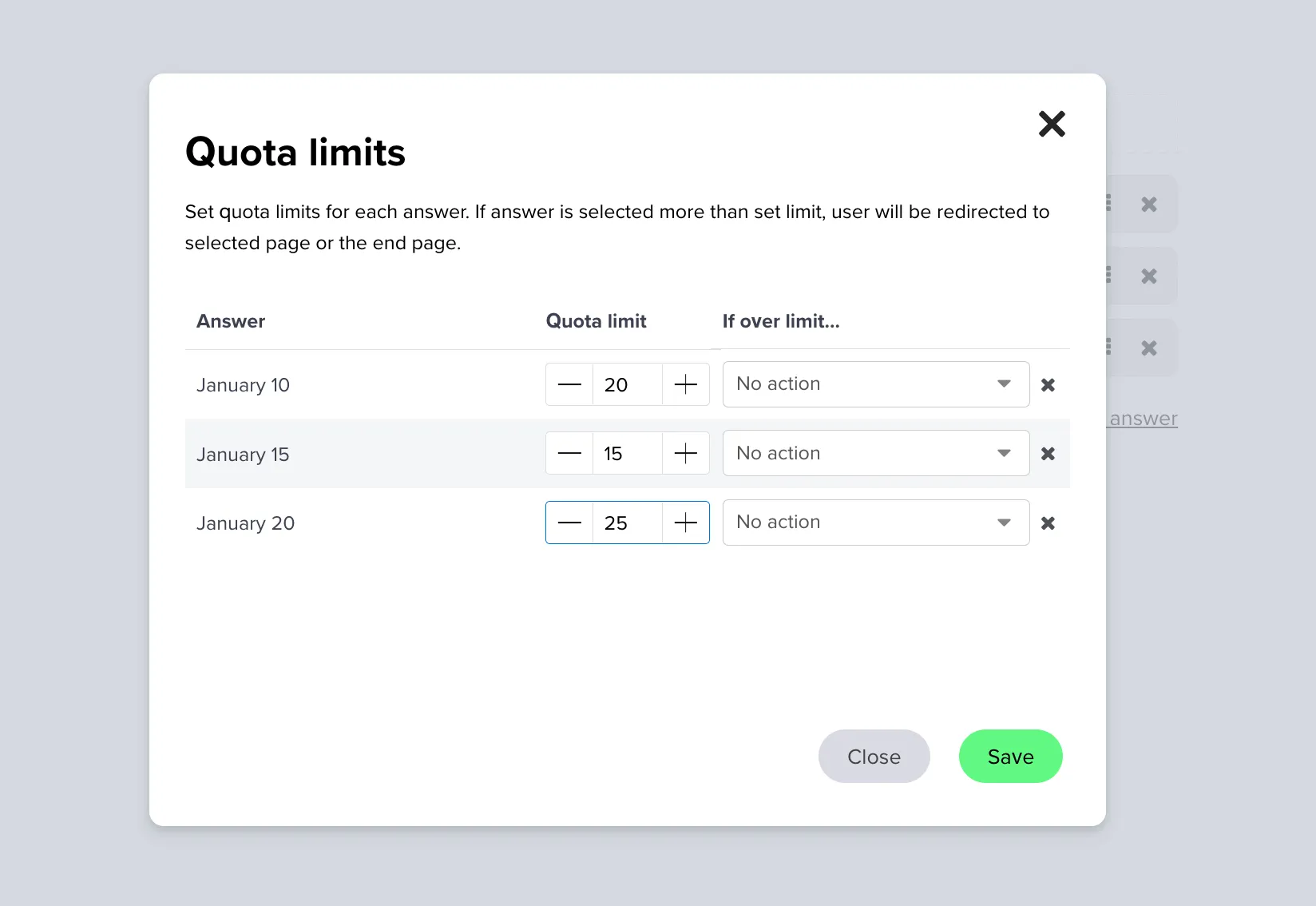Click the plus icon to increase January 10 quota
This screenshot has width=1316, height=906.
click(685, 384)
